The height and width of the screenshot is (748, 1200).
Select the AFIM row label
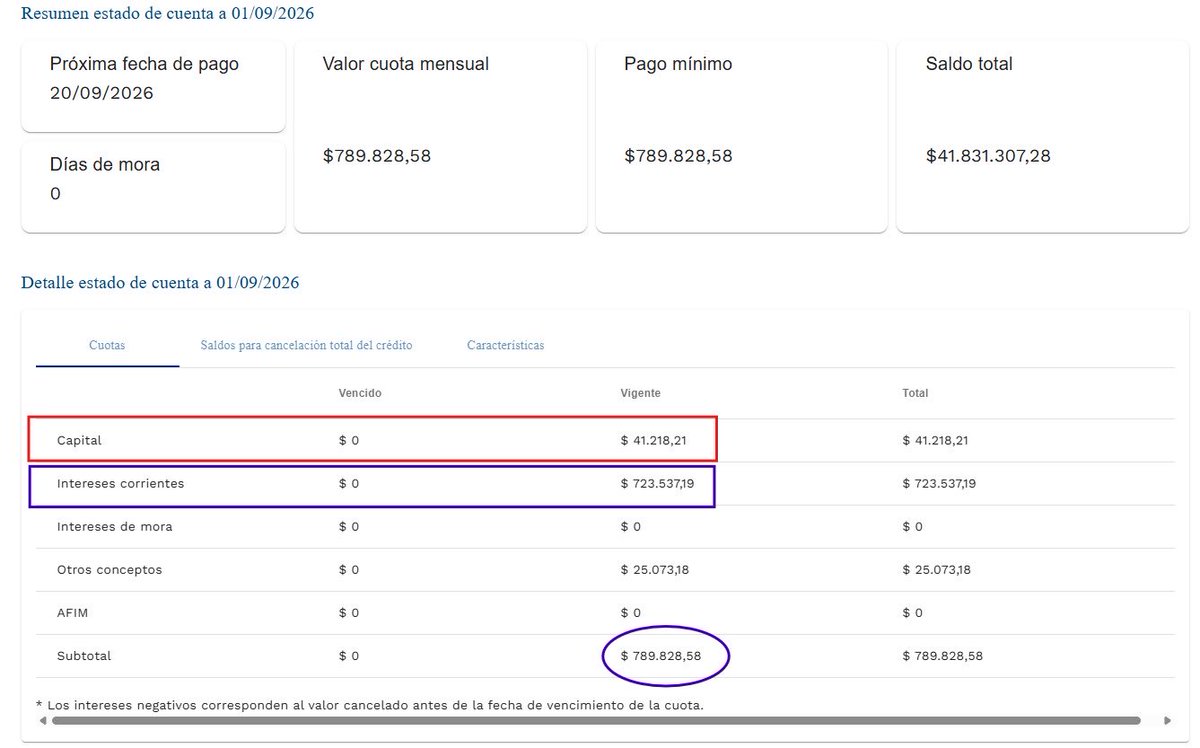click(x=73, y=612)
